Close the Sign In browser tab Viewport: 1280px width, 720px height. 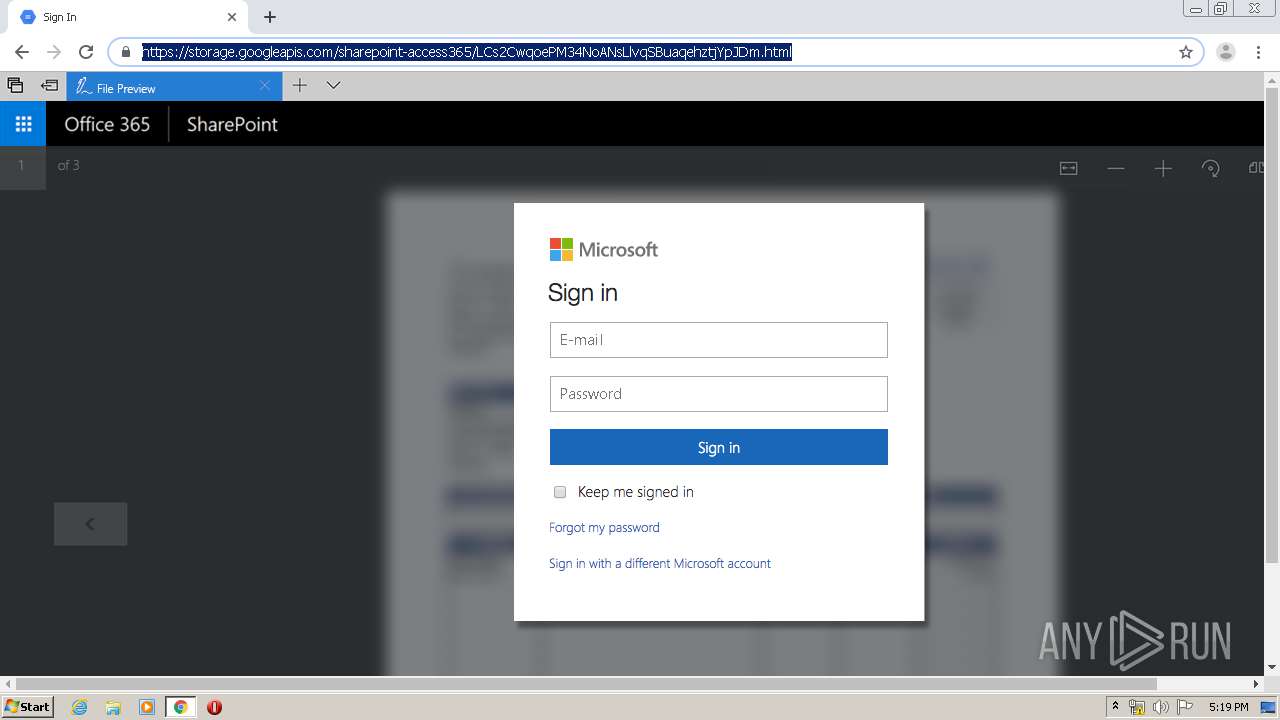[232, 17]
